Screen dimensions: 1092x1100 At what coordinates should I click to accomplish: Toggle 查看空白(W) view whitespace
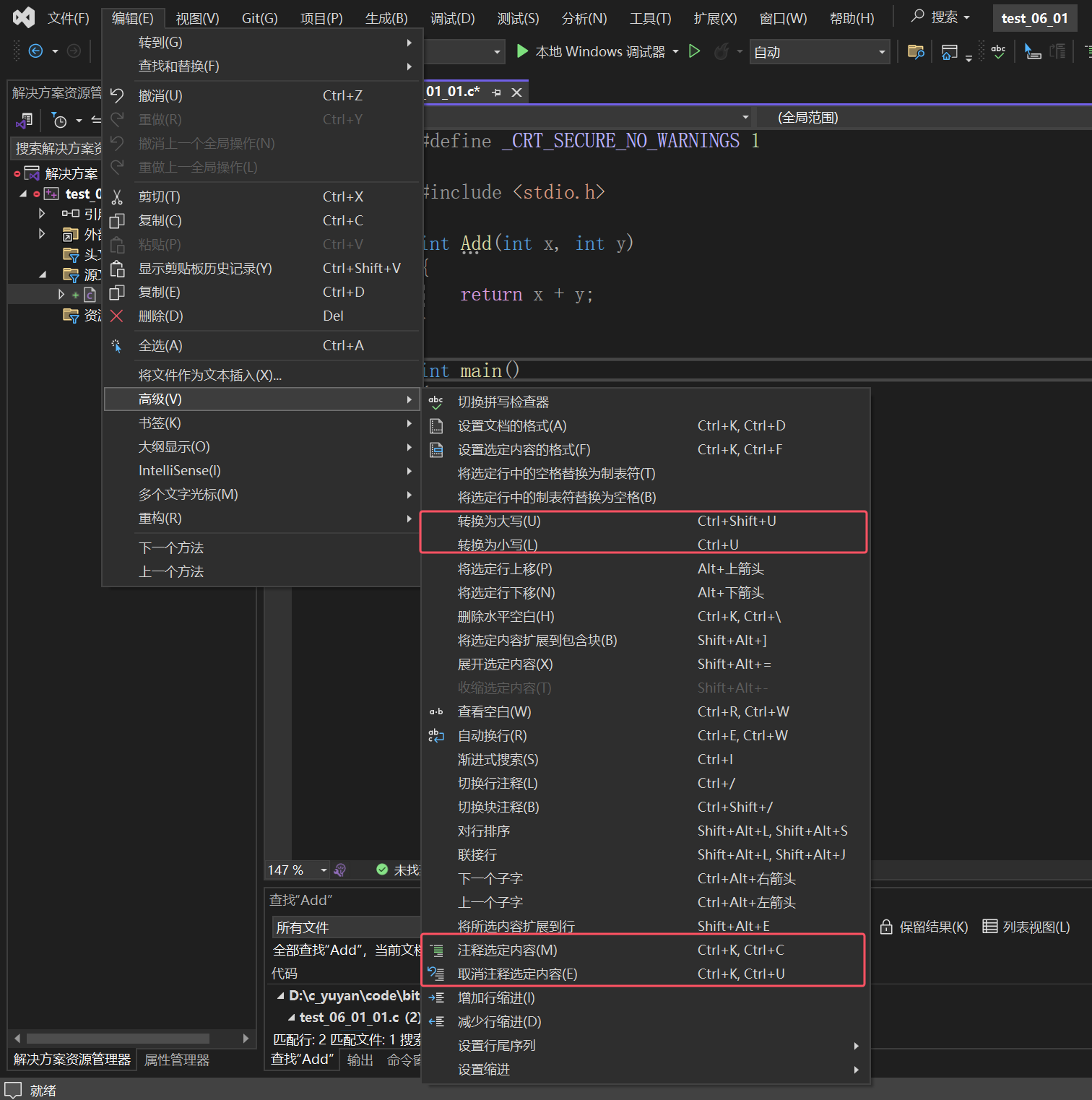[646, 711]
